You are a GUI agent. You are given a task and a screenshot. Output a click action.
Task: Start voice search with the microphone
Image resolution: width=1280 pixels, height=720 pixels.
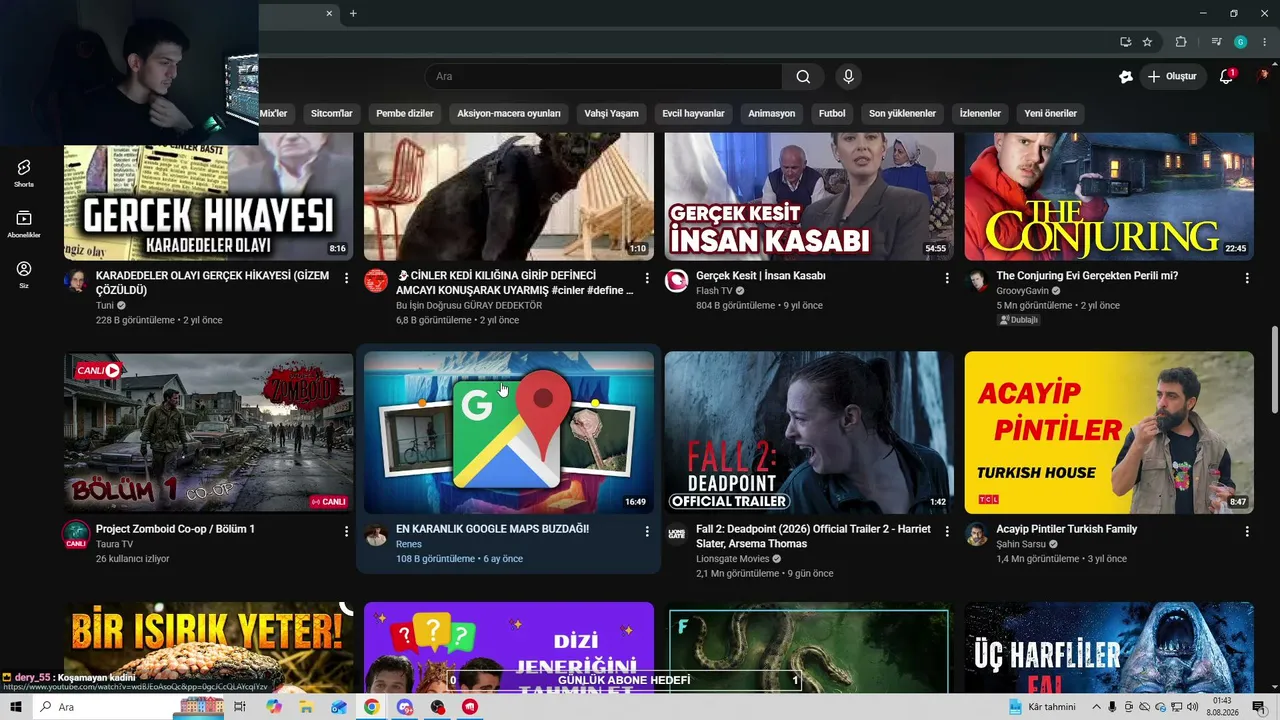[x=848, y=77]
